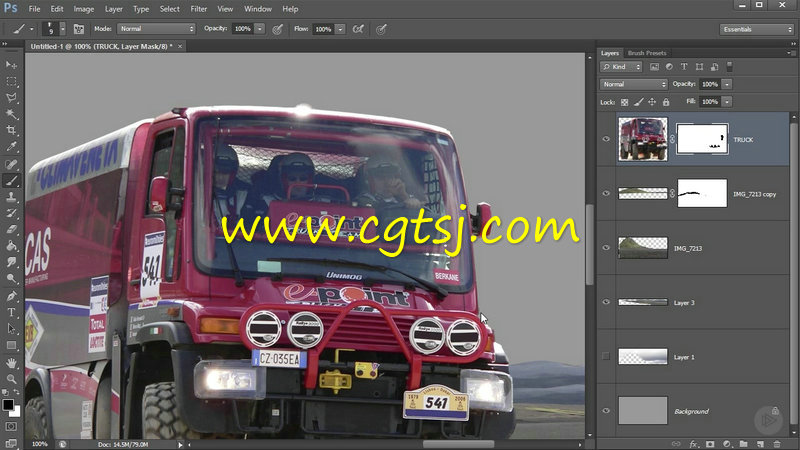This screenshot has height=450, width=800.
Task: Select the Smudge tool
Action: [11, 262]
